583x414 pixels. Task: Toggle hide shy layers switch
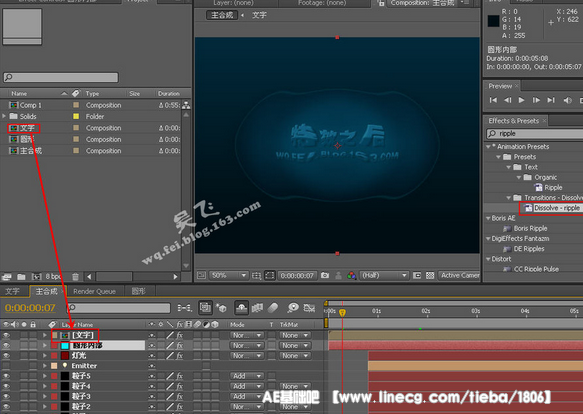click(x=241, y=307)
